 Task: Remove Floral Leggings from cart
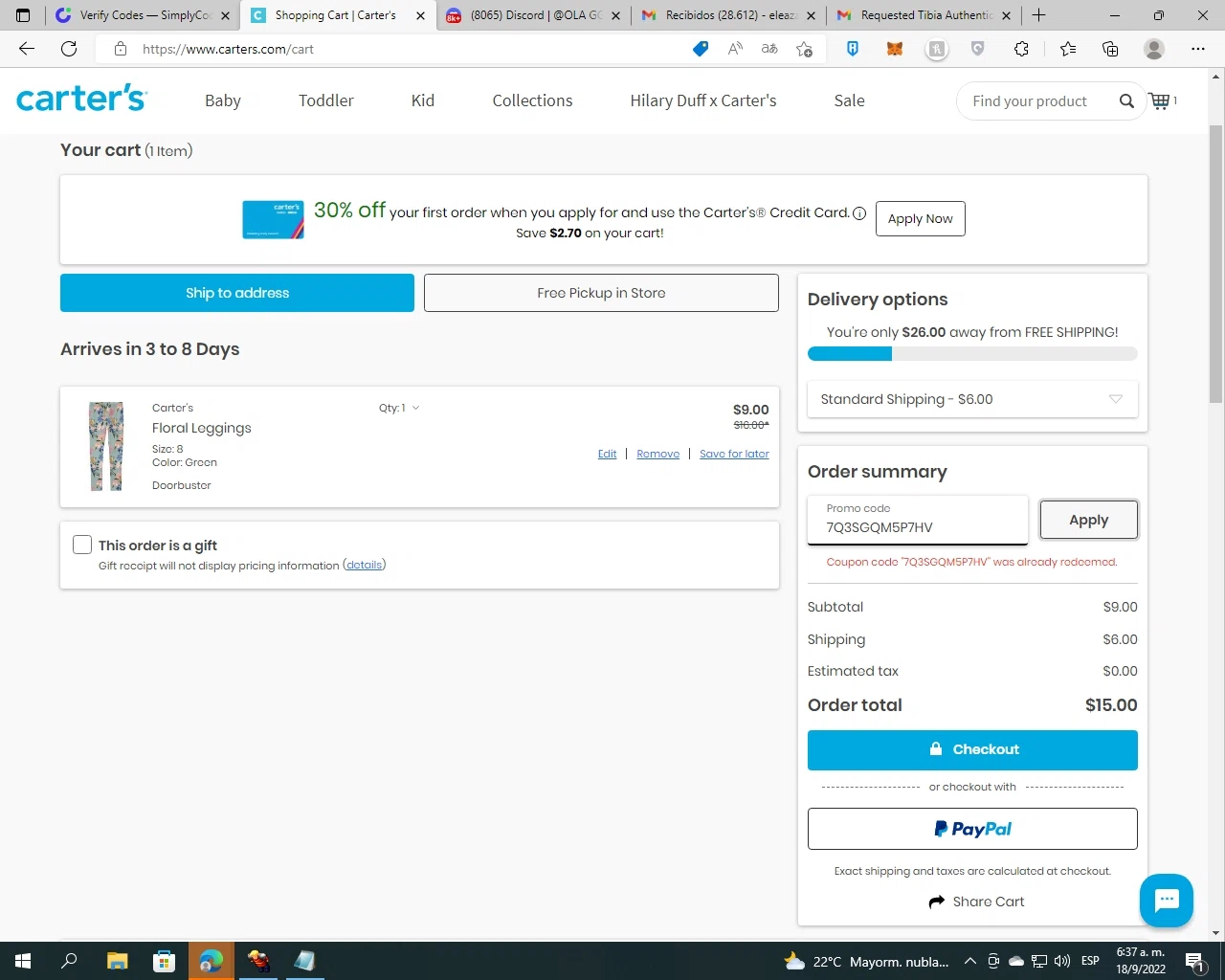[x=658, y=454]
